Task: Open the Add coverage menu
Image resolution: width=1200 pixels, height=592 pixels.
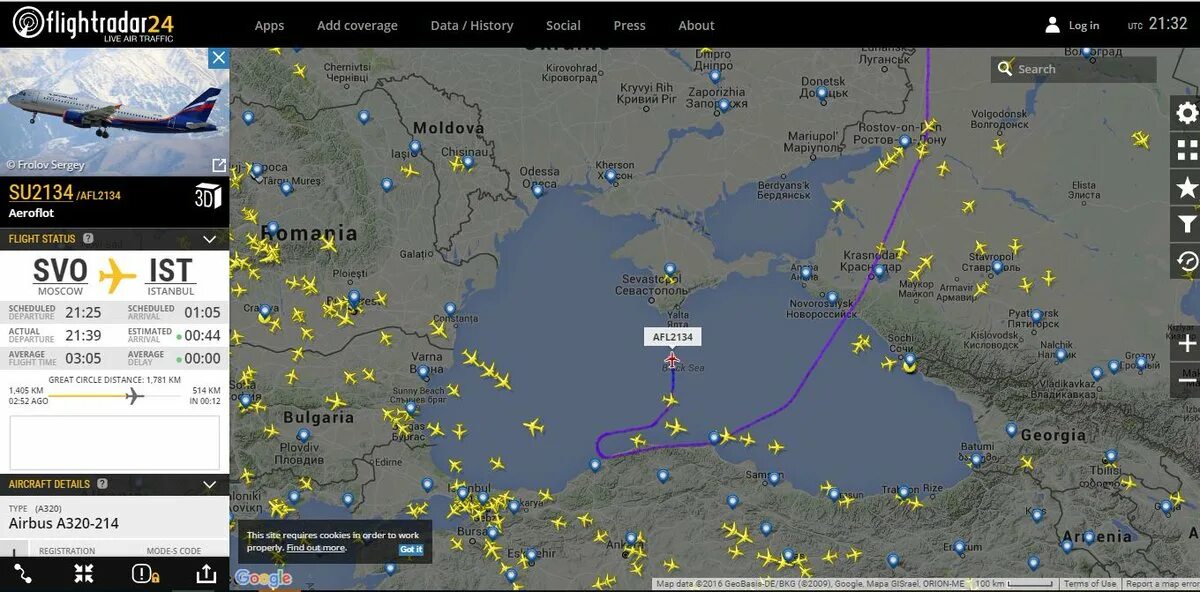Action: coord(357,26)
